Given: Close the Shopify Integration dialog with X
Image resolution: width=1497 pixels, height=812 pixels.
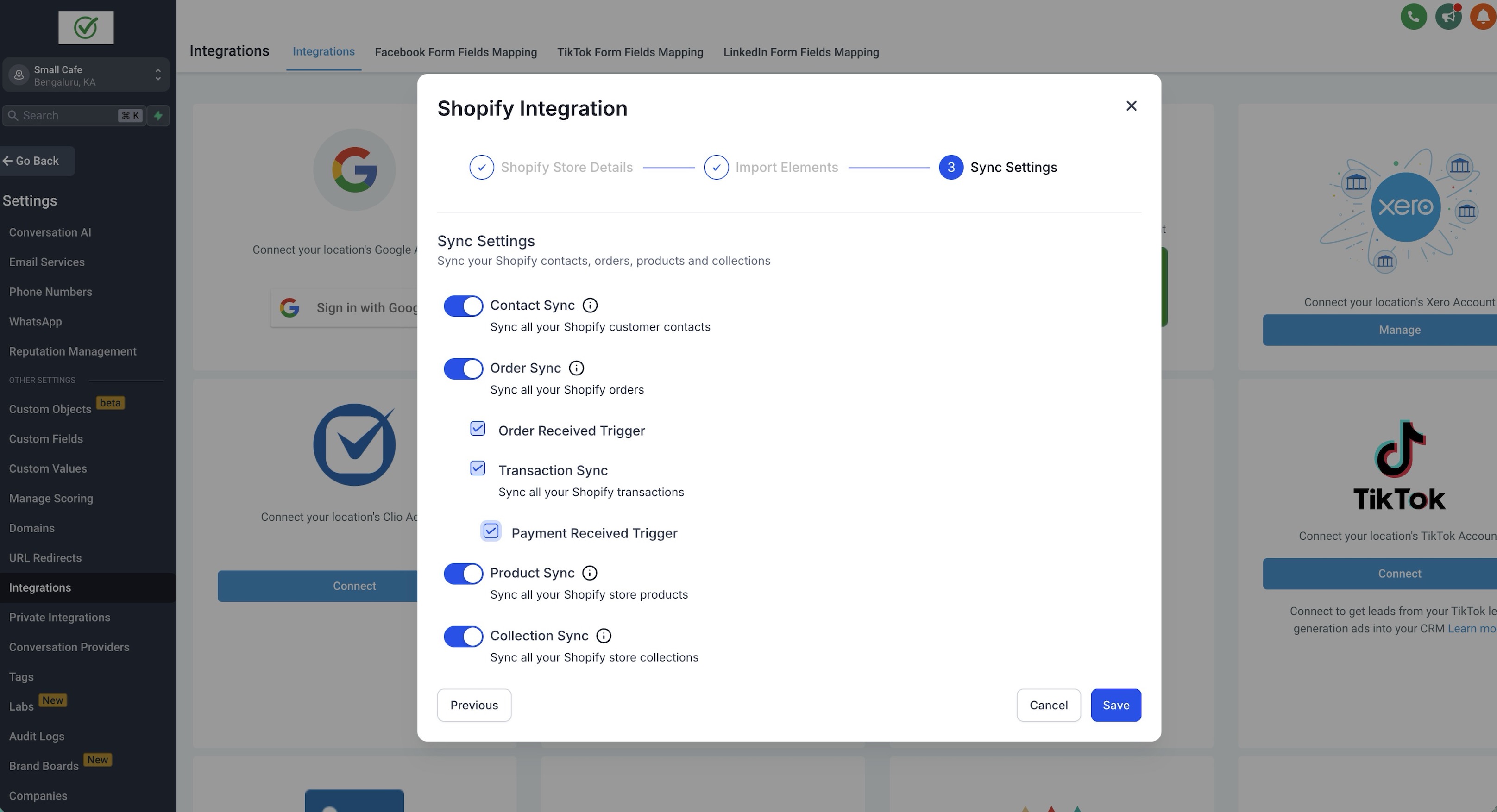Looking at the screenshot, I should [x=1131, y=106].
